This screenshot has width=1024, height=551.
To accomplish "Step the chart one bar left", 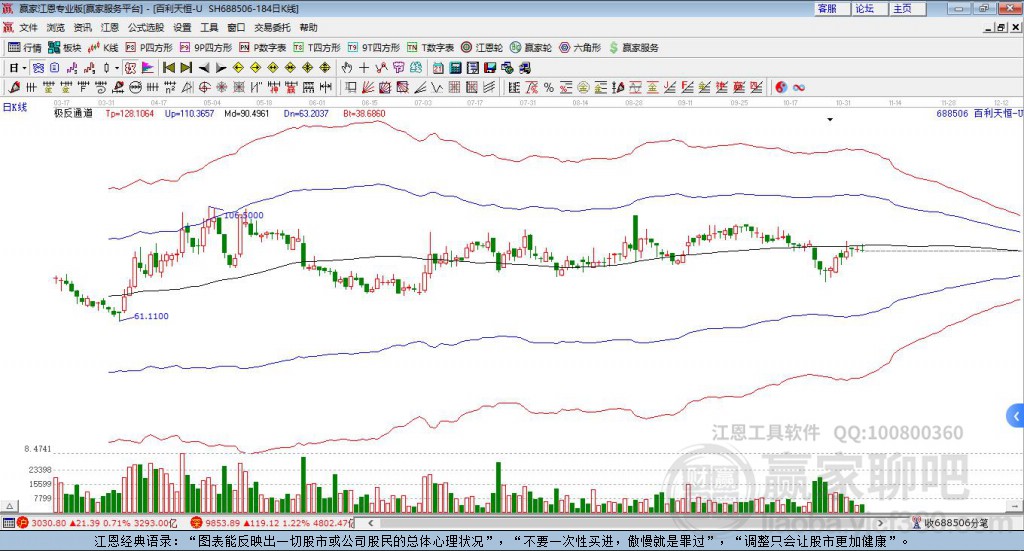I will [204, 68].
